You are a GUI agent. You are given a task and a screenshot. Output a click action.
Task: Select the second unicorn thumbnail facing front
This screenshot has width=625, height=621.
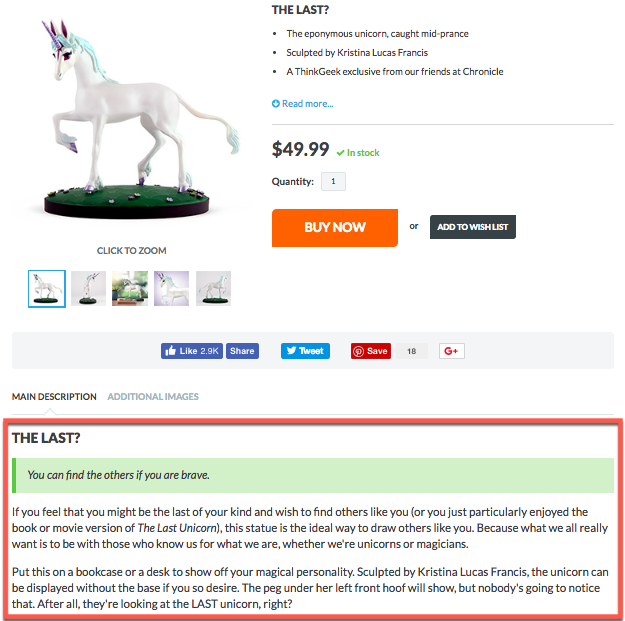pyautogui.click(x=88, y=289)
